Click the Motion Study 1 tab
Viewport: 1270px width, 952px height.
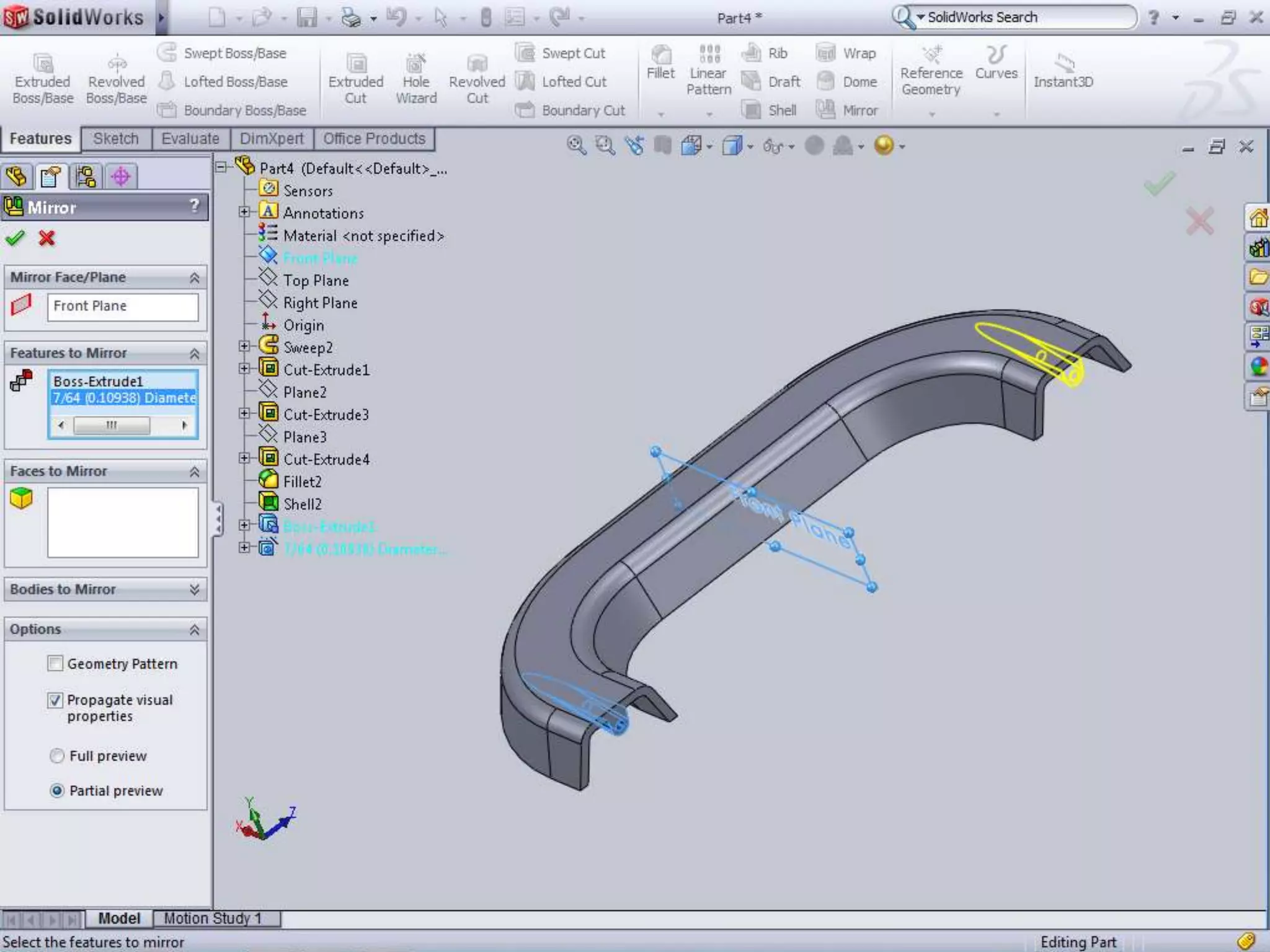point(213,918)
